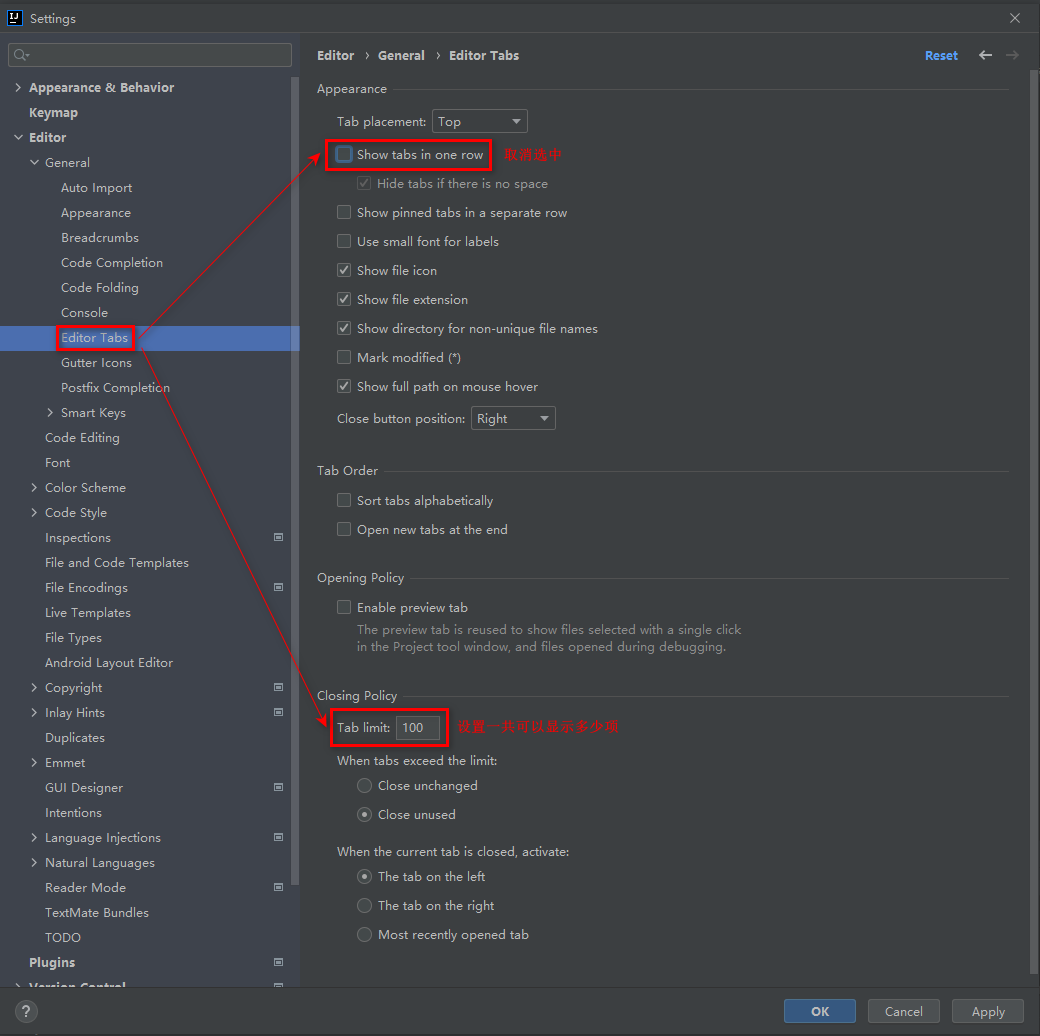Click the Cancel button
The width and height of the screenshot is (1040, 1036).
[903, 1011]
